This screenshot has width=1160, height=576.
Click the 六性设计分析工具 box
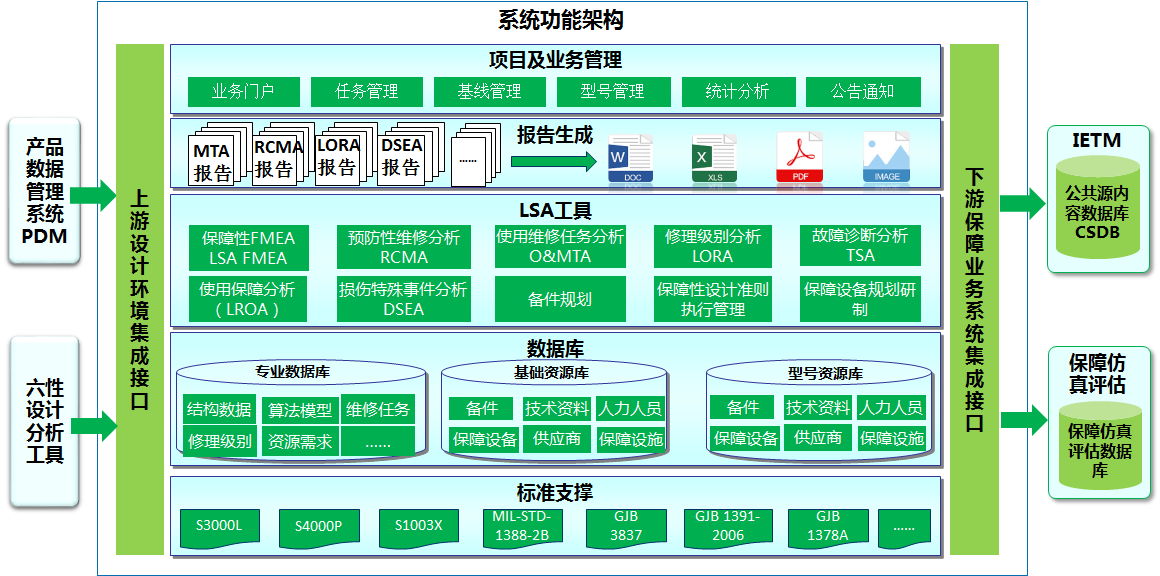tap(44, 421)
